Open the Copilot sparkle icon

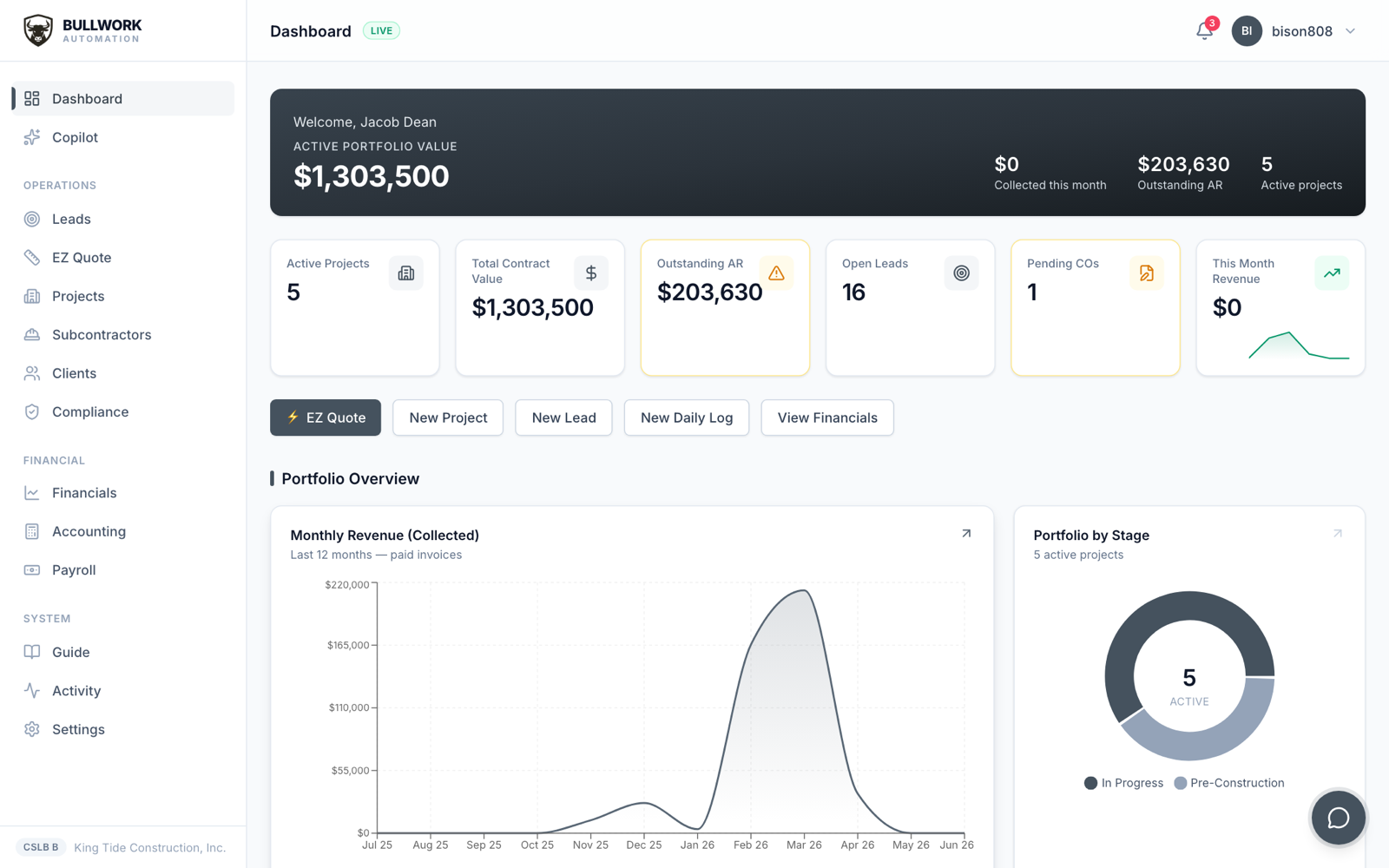click(32, 137)
